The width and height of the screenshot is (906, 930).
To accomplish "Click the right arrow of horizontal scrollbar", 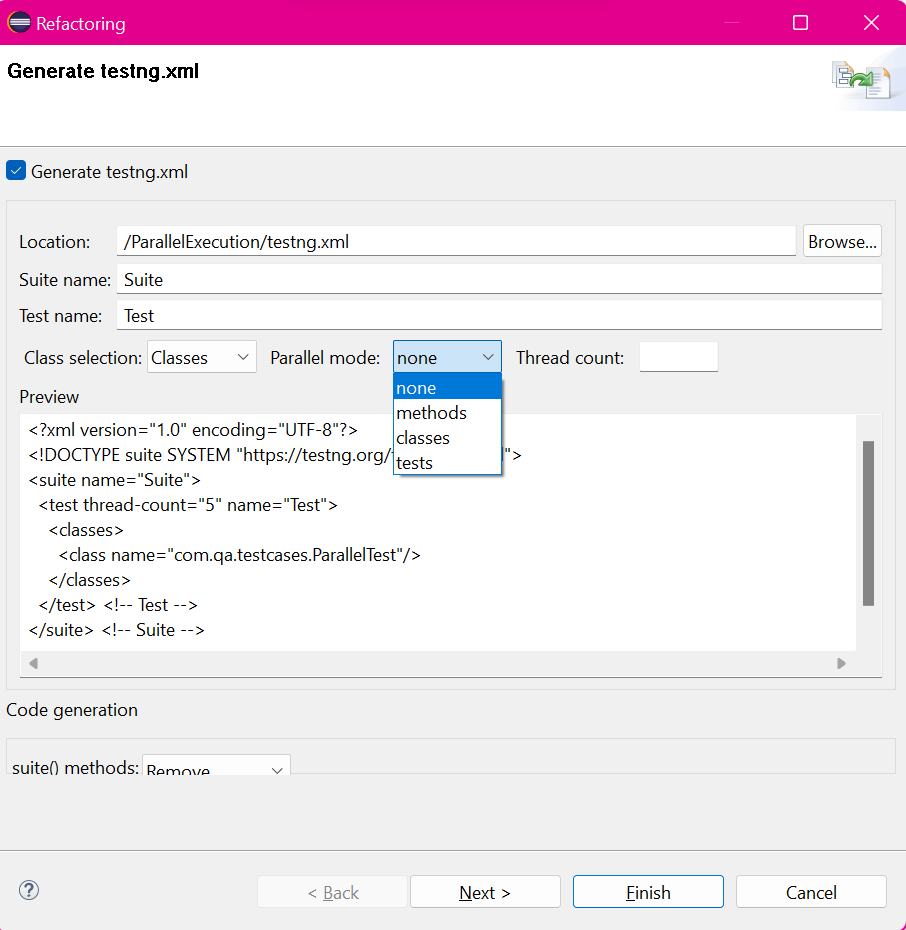I will [x=840, y=663].
